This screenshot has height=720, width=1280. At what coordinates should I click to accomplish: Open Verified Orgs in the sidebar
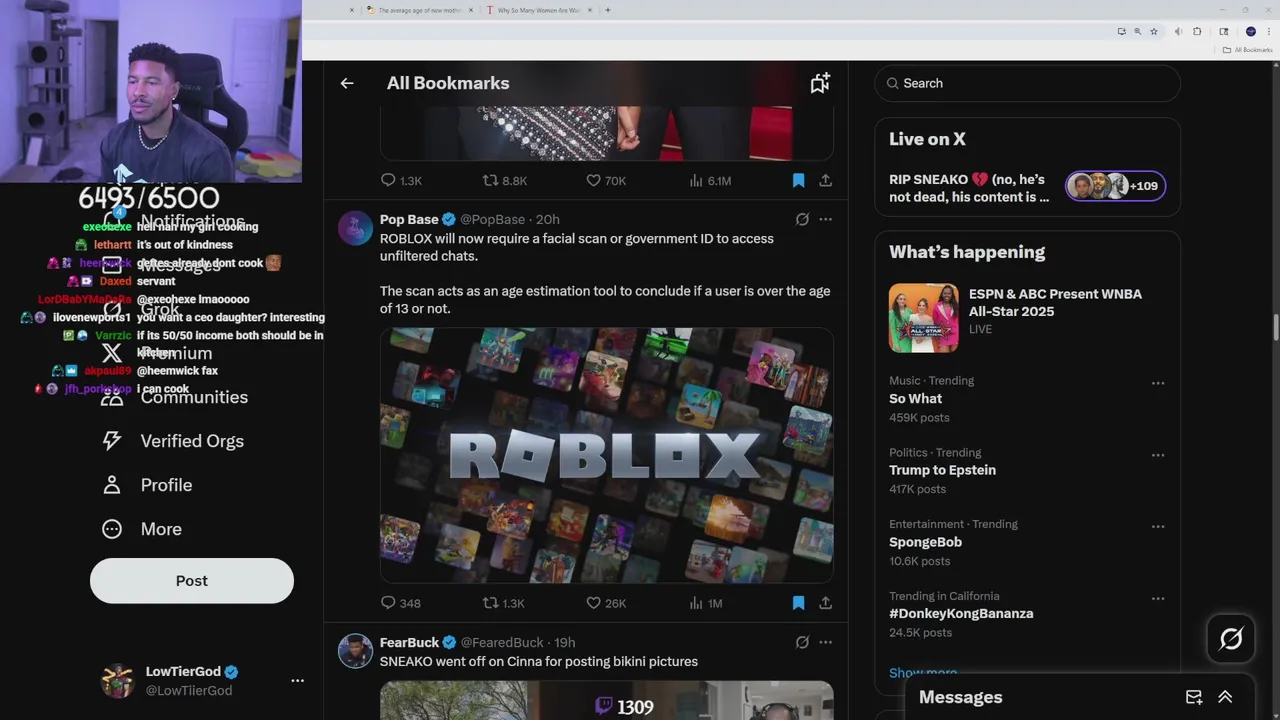point(173,441)
